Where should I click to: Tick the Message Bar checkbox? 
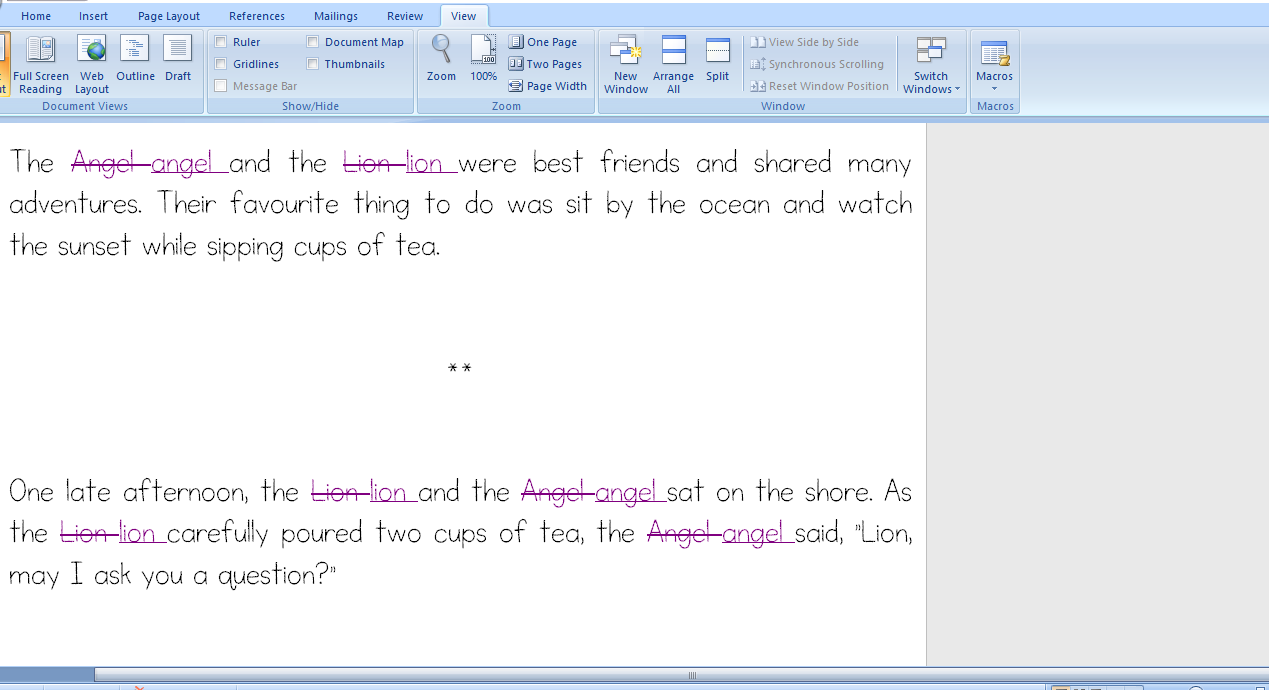[x=221, y=86]
